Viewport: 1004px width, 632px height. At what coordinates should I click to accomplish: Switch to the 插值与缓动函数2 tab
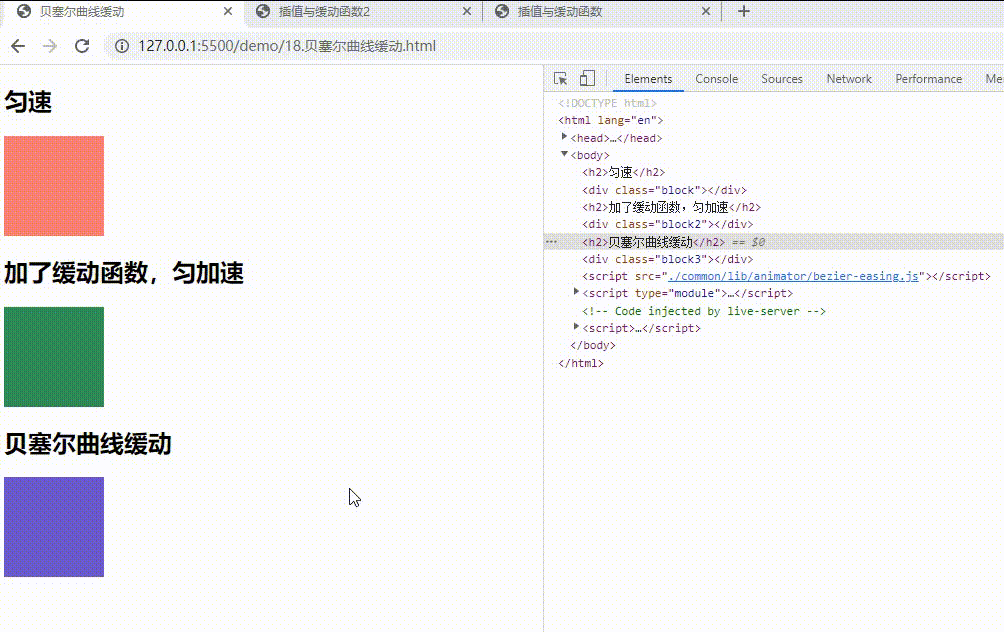point(363,12)
